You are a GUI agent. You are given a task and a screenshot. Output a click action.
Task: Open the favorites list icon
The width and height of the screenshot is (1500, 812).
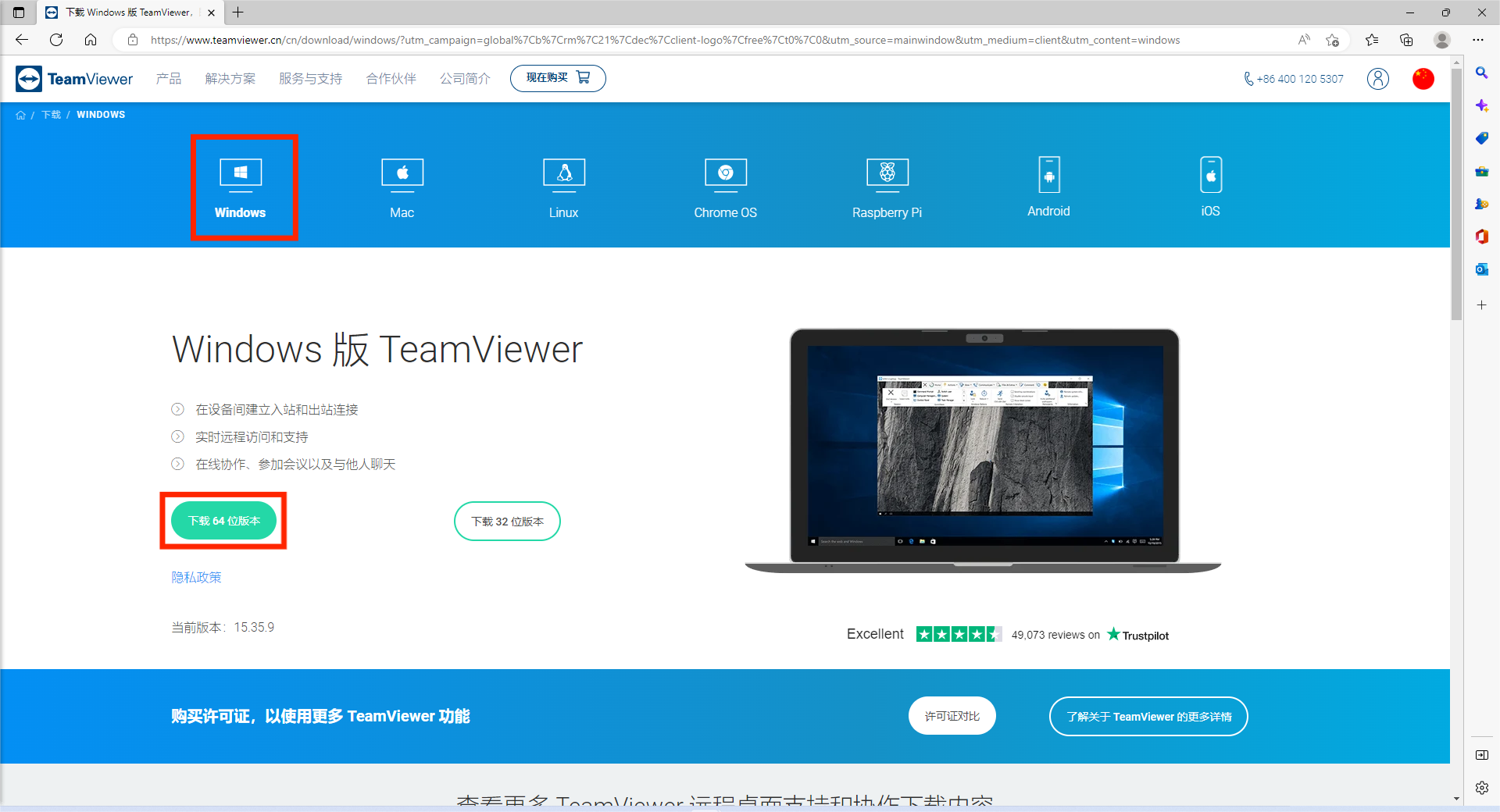point(1372,40)
